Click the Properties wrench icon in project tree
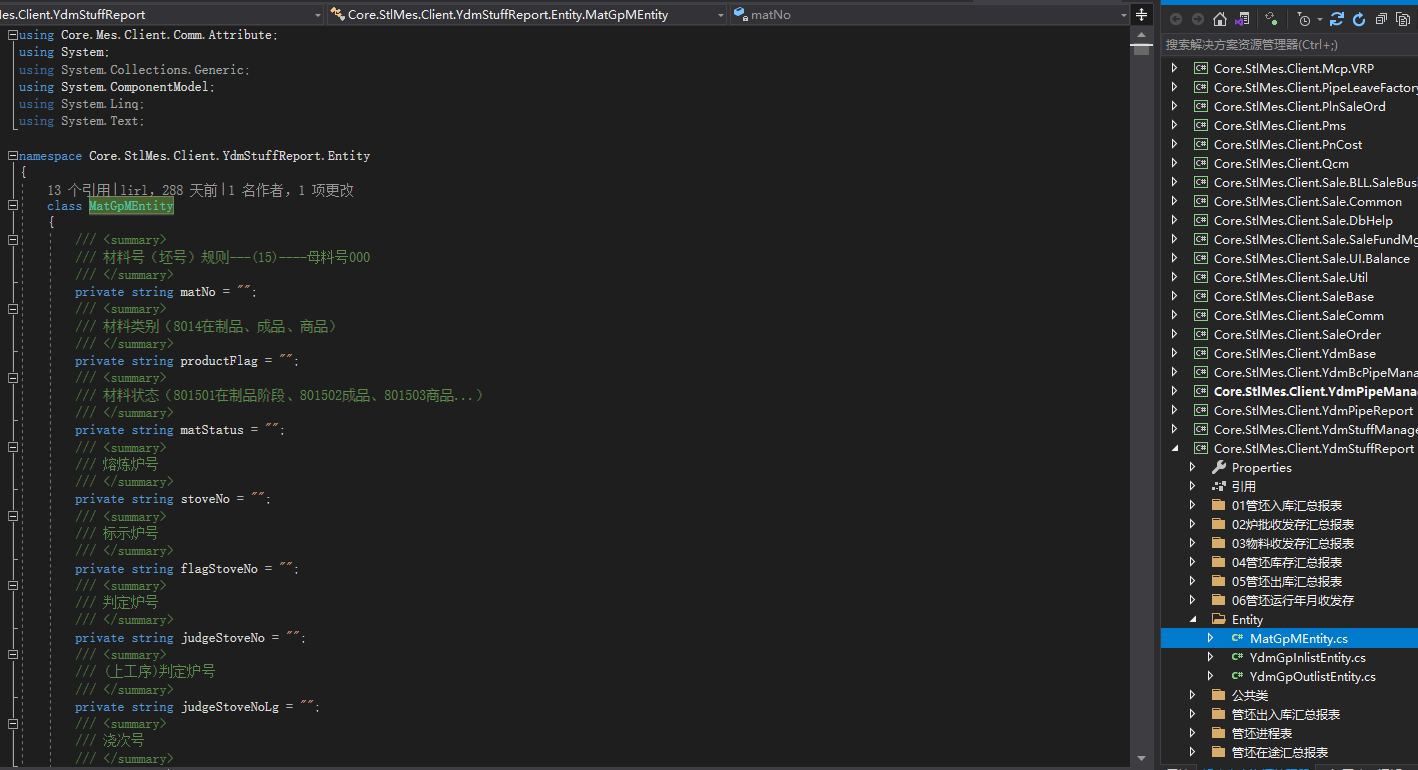The width and height of the screenshot is (1418, 770). coord(1218,467)
